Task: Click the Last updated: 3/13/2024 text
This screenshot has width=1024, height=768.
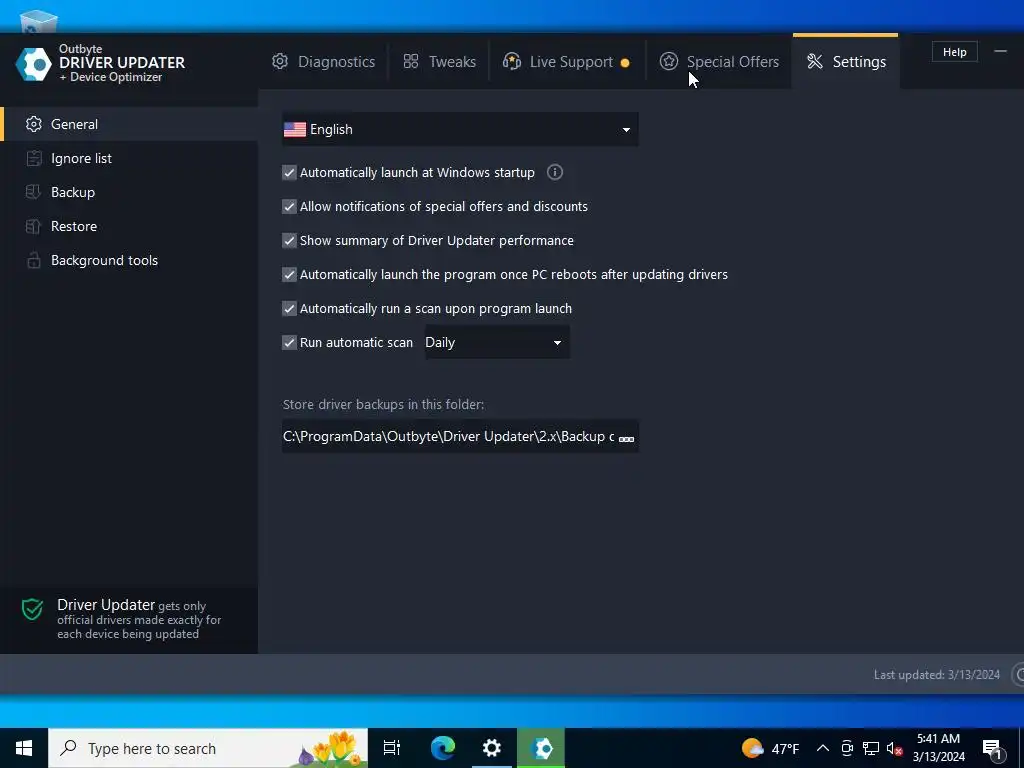Action: [936, 675]
